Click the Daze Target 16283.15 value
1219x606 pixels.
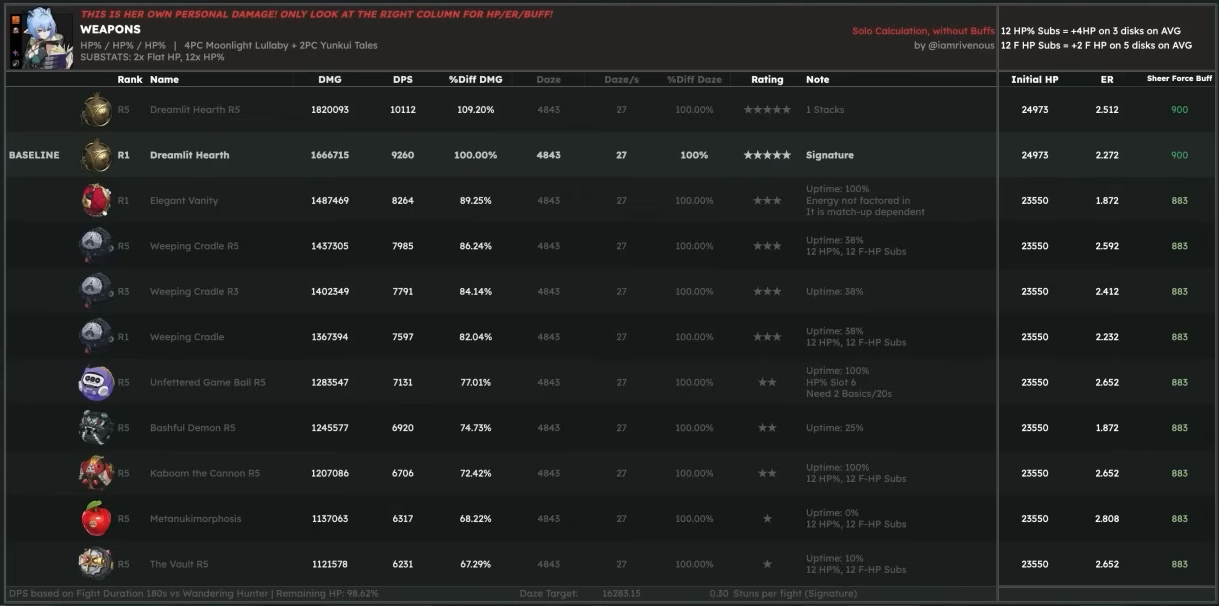click(620, 594)
